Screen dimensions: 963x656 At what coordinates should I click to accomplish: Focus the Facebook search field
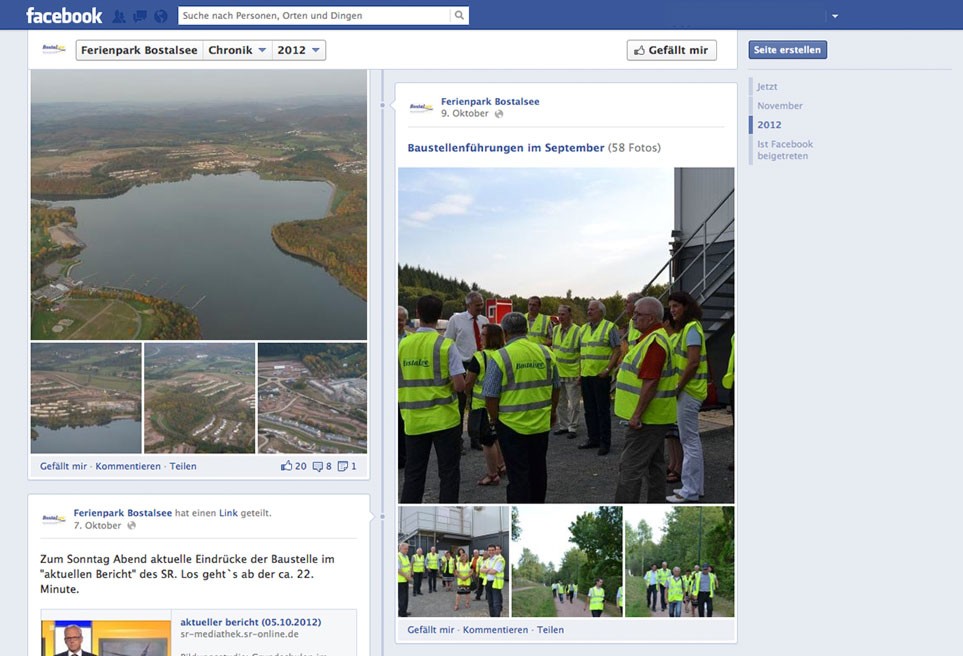coord(314,15)
